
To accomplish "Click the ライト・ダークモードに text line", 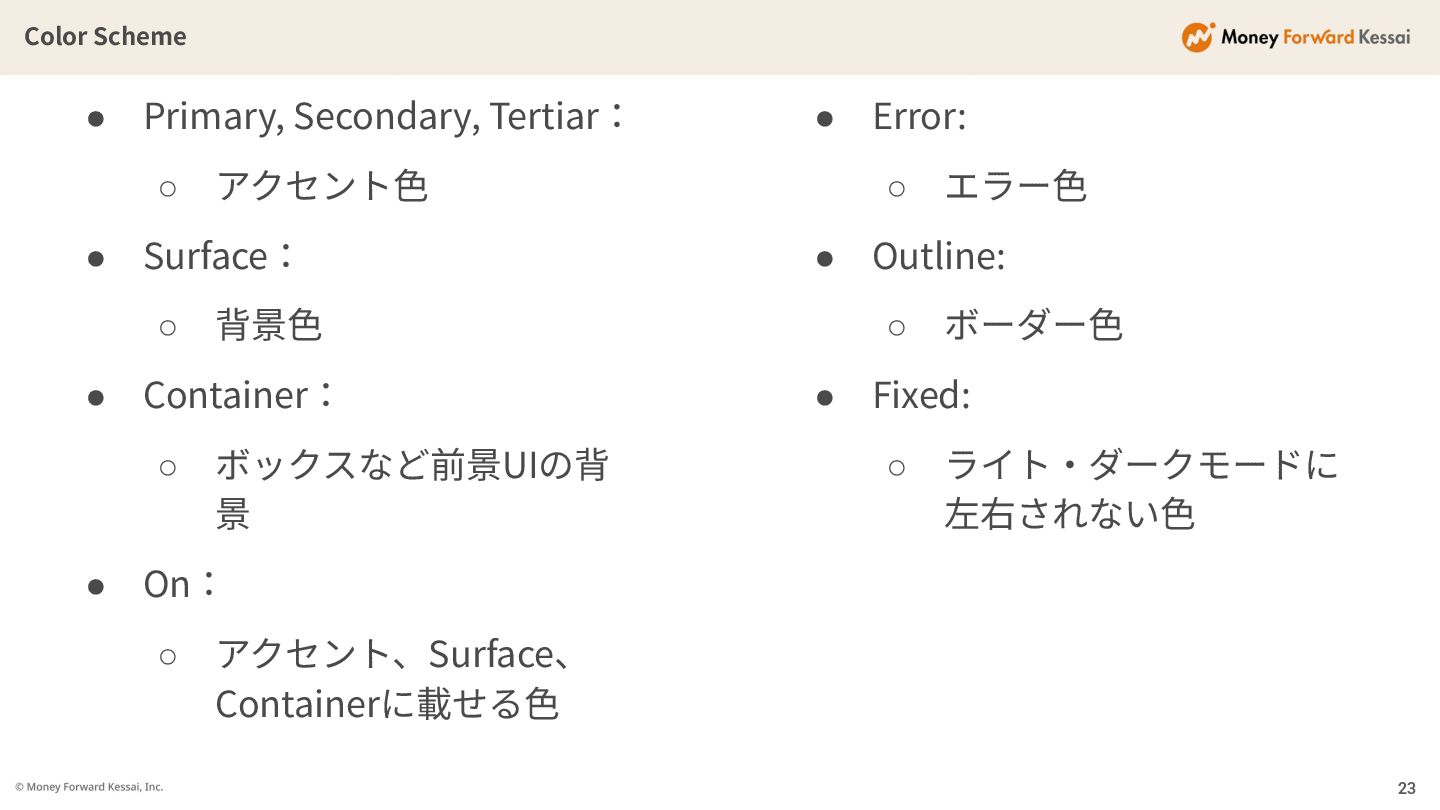I will pos(1141,465).
